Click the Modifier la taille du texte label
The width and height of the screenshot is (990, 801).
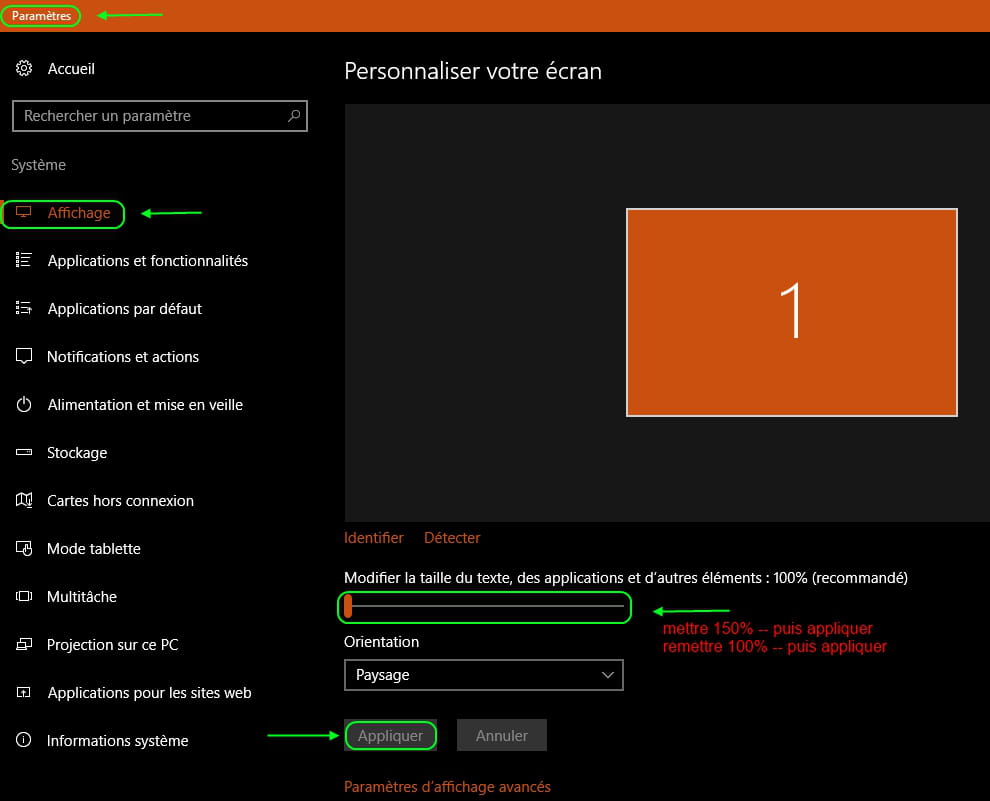coord(626,578)
